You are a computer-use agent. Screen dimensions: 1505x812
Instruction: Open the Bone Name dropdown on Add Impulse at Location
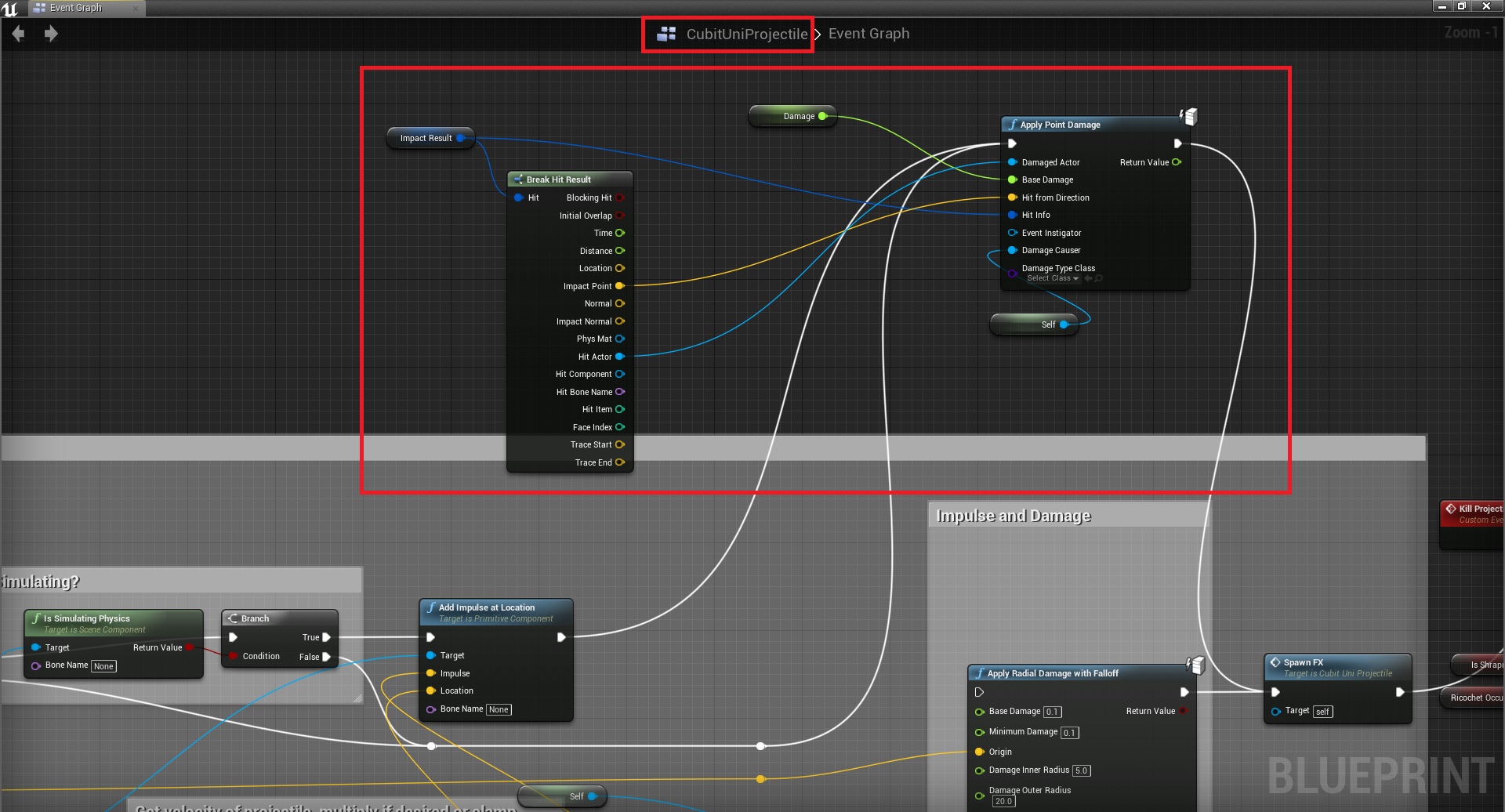click(499, 709)
